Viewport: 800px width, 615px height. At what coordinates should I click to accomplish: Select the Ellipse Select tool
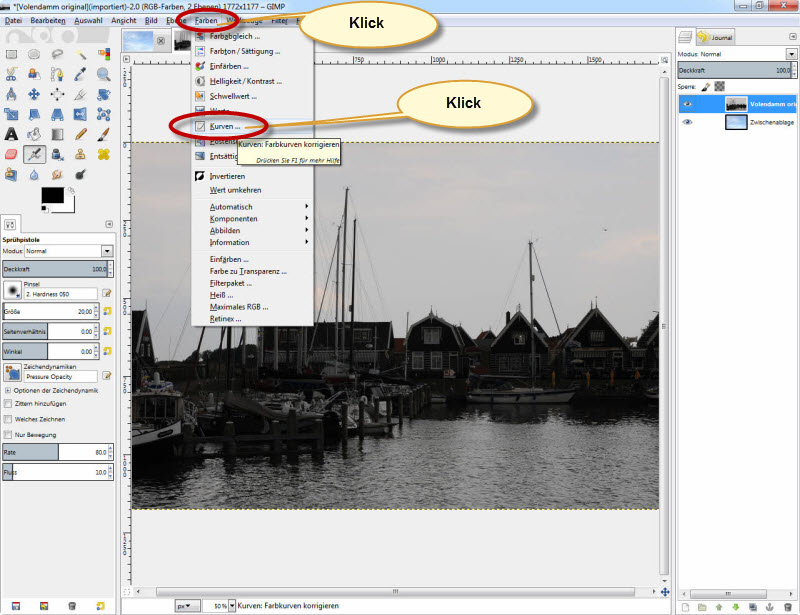34,54
